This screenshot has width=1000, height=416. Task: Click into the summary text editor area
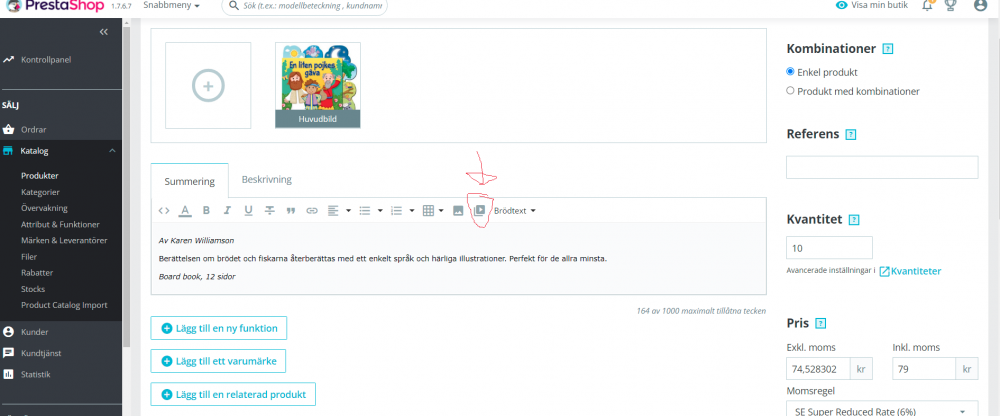click(459, 258)
